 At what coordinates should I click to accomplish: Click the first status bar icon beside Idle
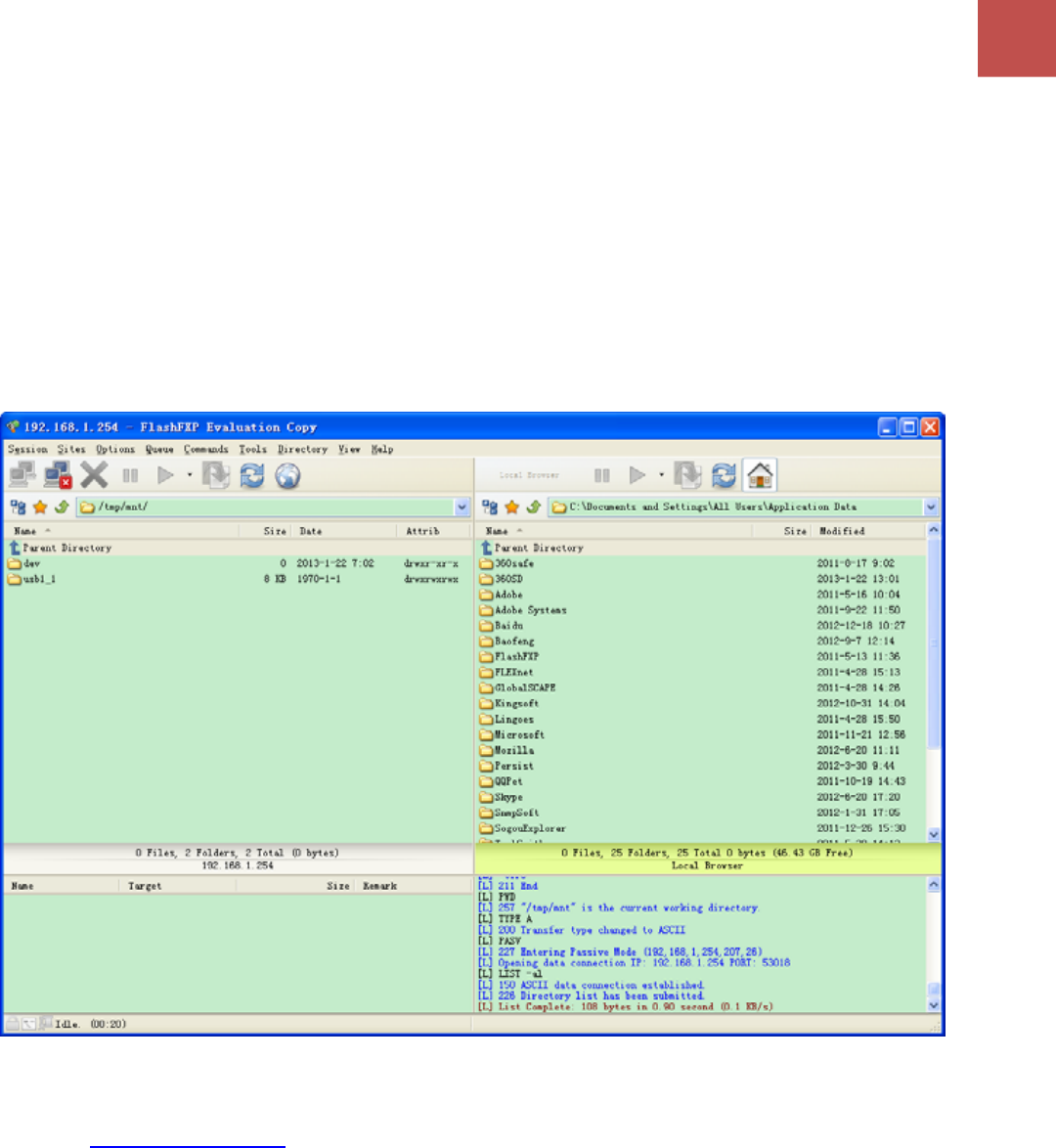(x=13, y=1024)
